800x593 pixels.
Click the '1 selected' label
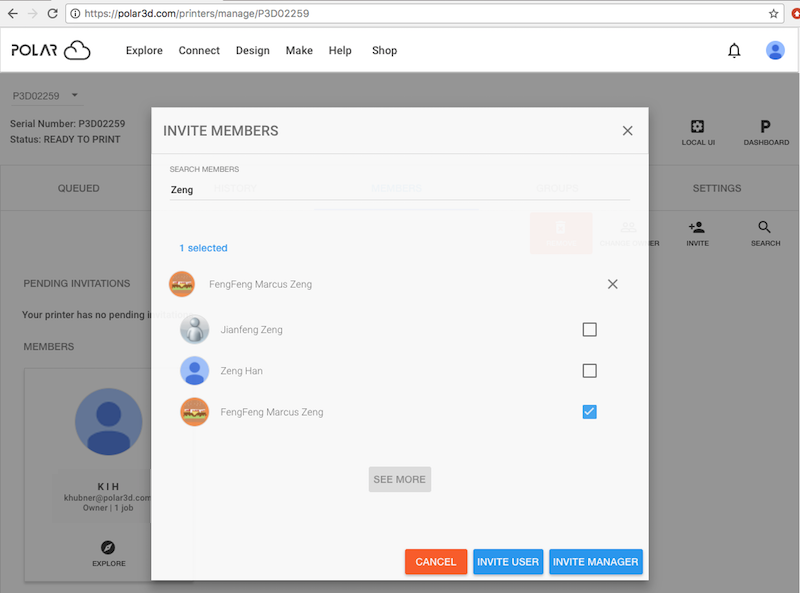point(203,248)
